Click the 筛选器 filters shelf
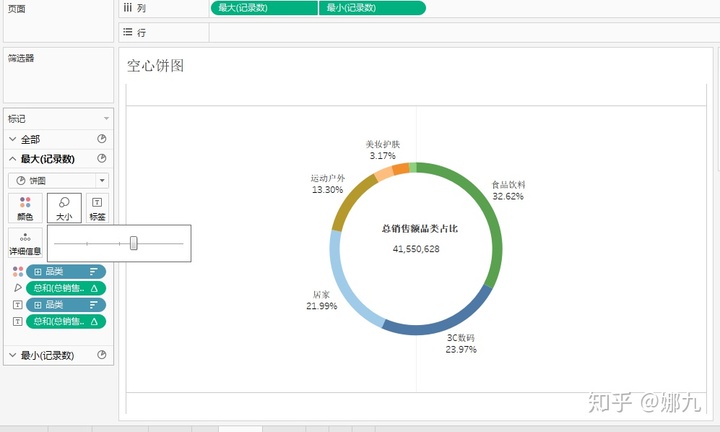 click(x=58, y=75)
